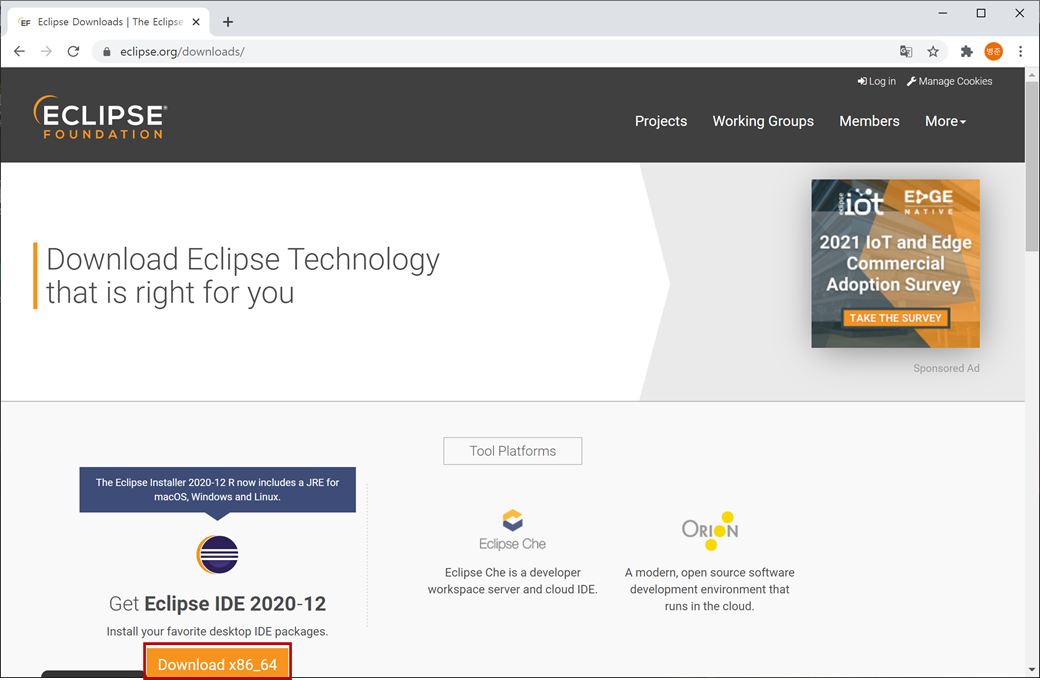
Task: Click the padlock site info icon
Action: (x=107, y=52)
